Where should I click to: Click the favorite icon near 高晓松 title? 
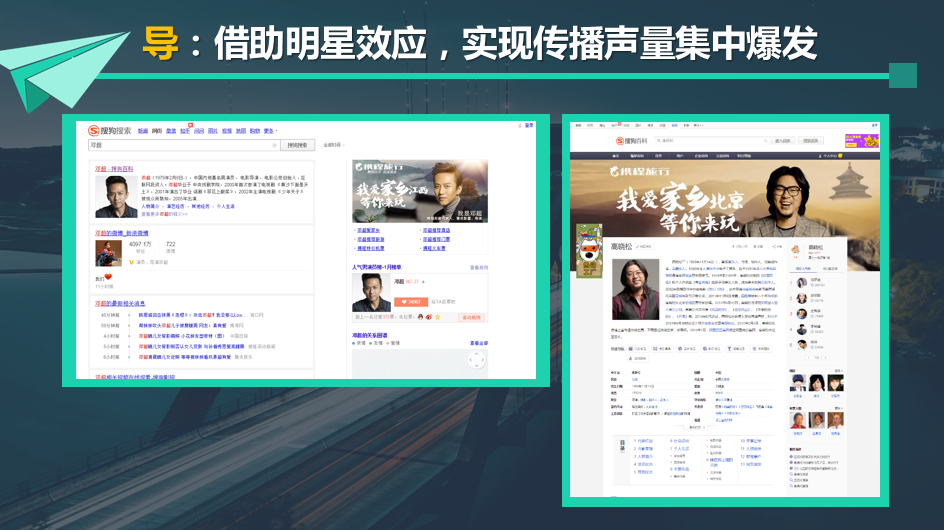[x=755, y=246]
